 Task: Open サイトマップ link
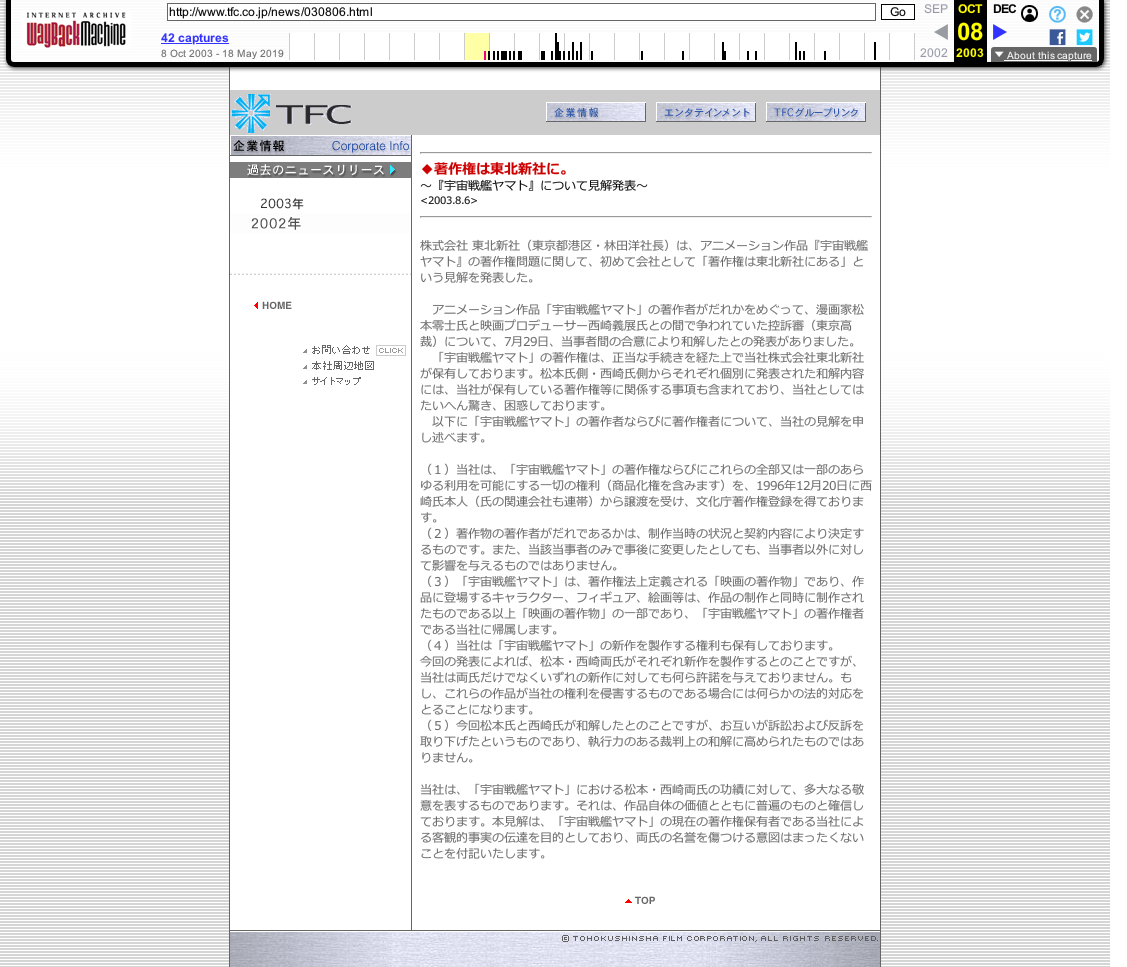click(x=336, y=381)
